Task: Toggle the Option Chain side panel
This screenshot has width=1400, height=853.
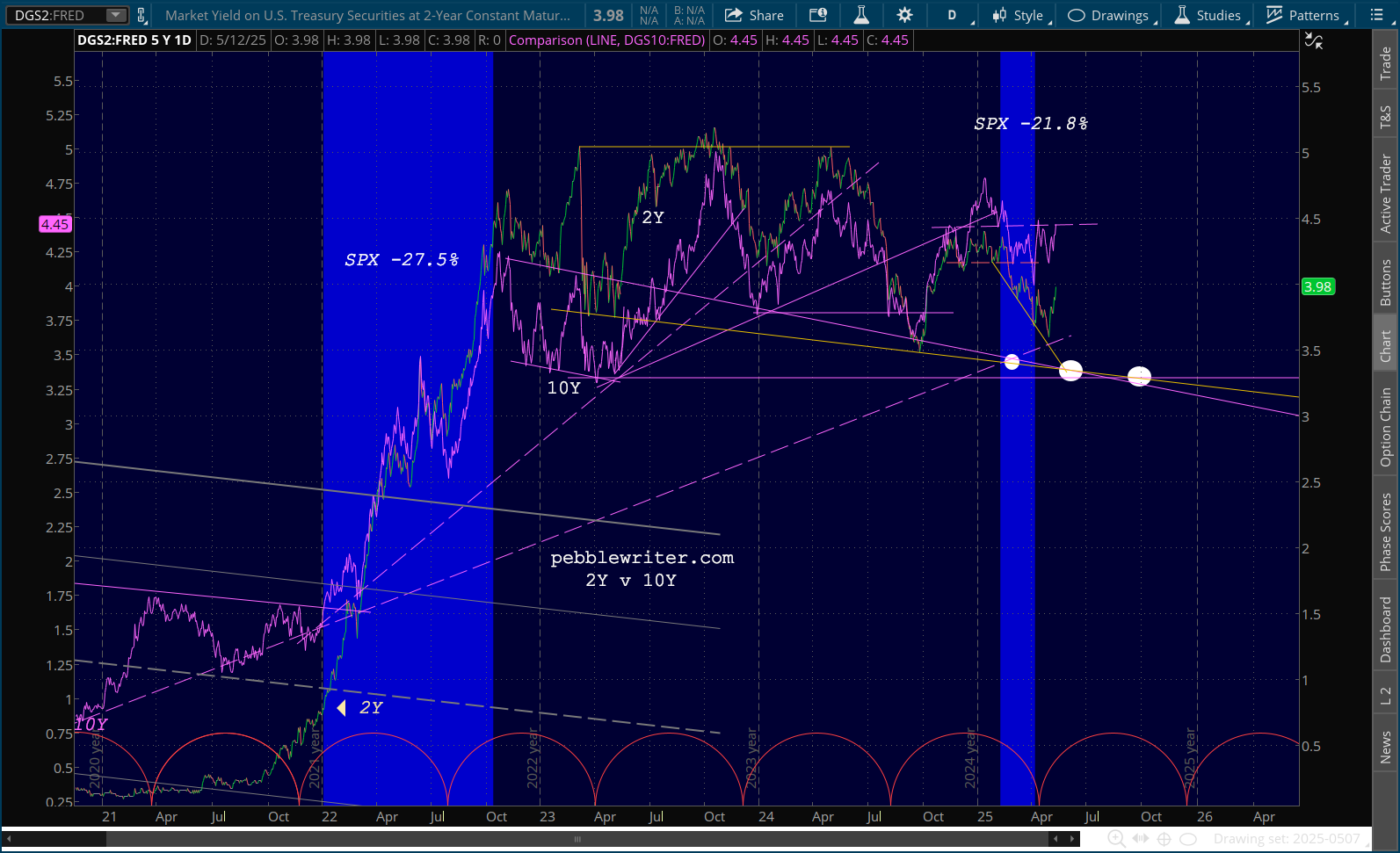Action: 1386,427
